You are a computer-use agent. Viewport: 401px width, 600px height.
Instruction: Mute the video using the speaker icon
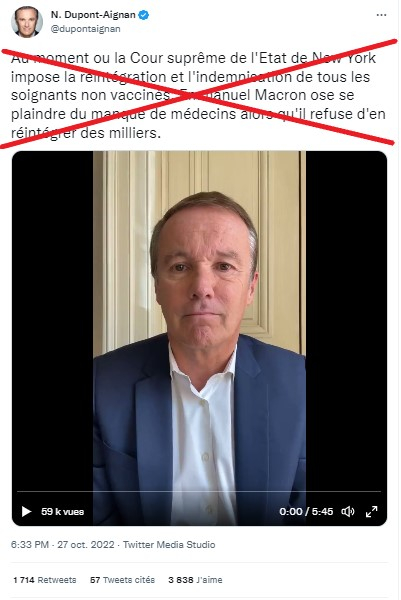click(x=347, y=511)
